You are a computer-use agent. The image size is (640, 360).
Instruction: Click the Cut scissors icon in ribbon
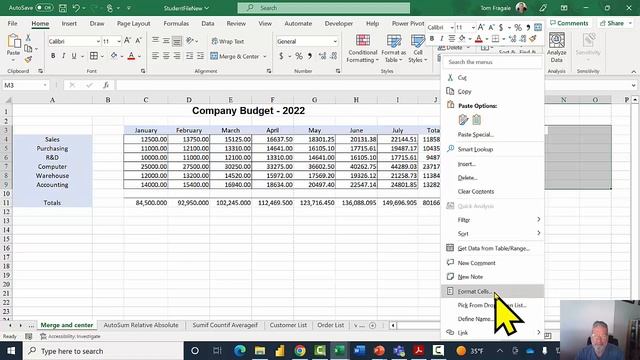tap(28, 38)
